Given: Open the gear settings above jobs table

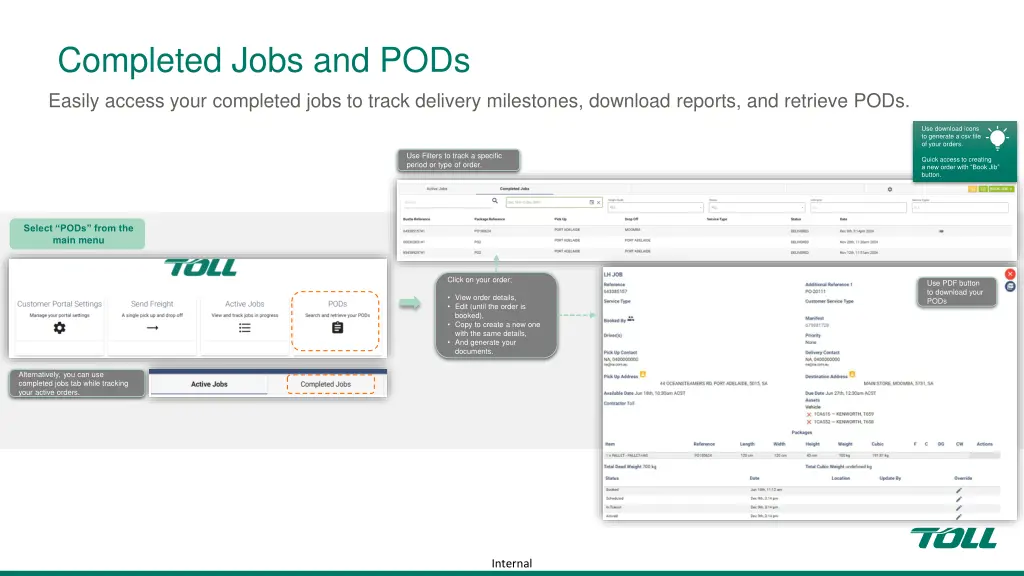Looking at the screenshot, I should [889, 189].
